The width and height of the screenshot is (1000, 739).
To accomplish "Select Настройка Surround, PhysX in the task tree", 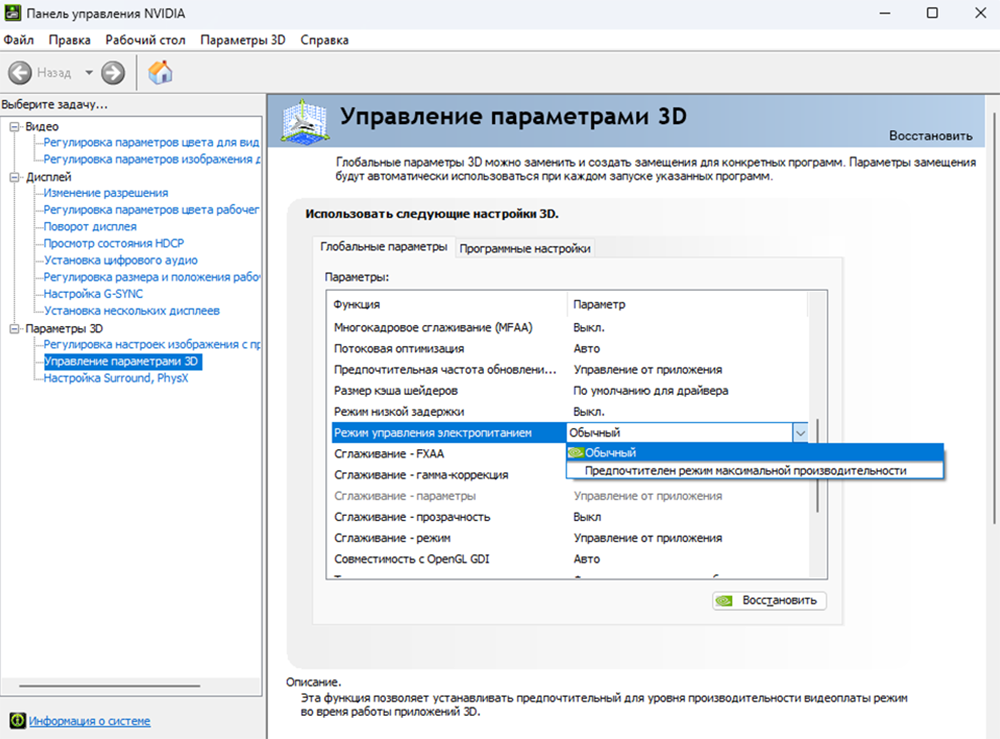I will click(115, 378).
